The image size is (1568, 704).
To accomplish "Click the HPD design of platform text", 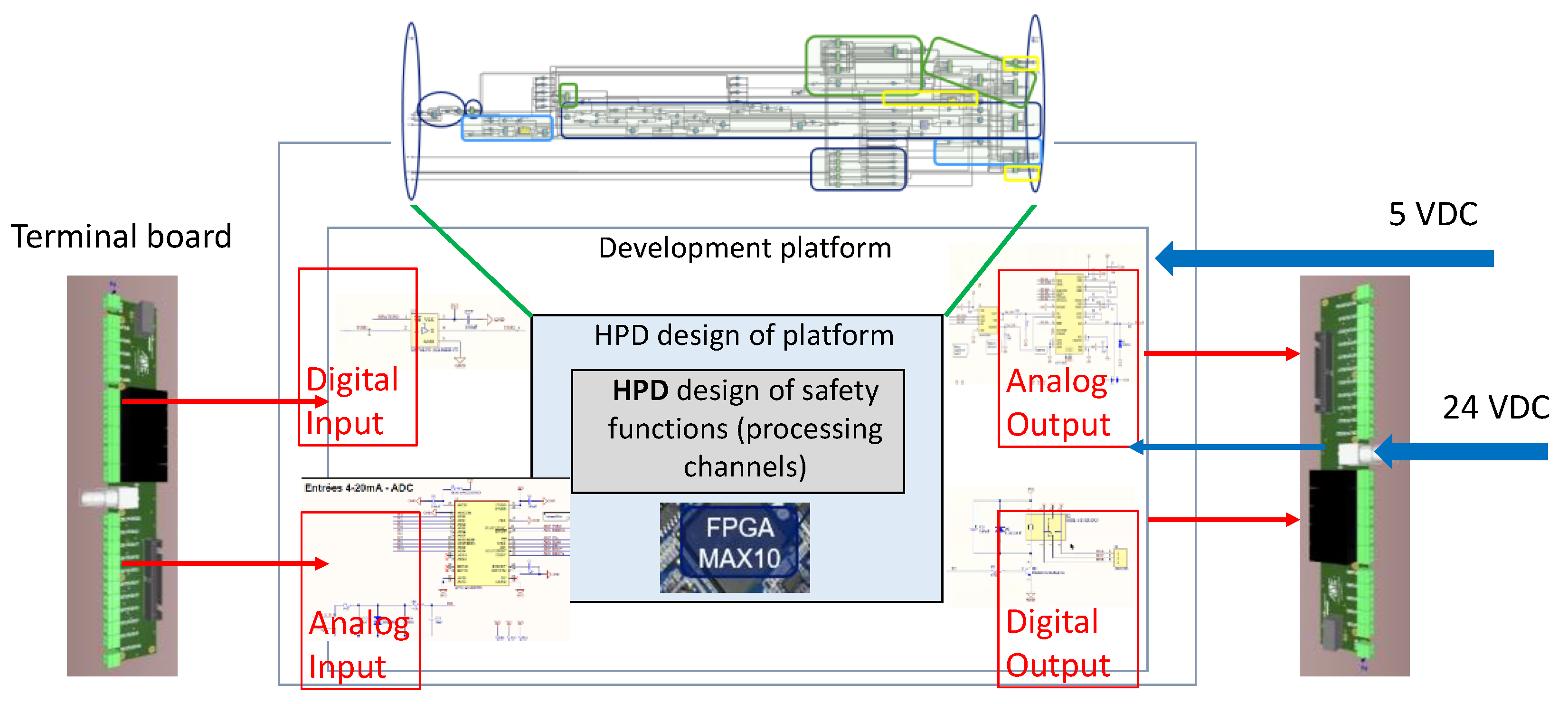I will [x=744, y=335].
